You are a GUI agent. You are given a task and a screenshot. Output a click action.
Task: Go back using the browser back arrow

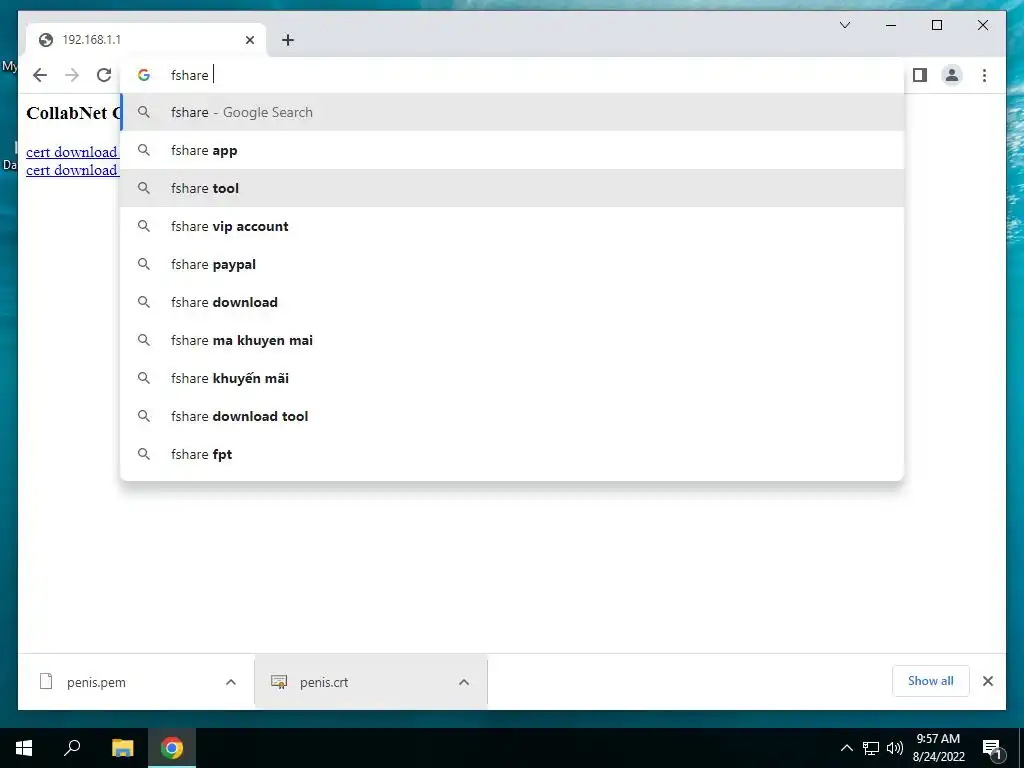[x=40, y=75]
